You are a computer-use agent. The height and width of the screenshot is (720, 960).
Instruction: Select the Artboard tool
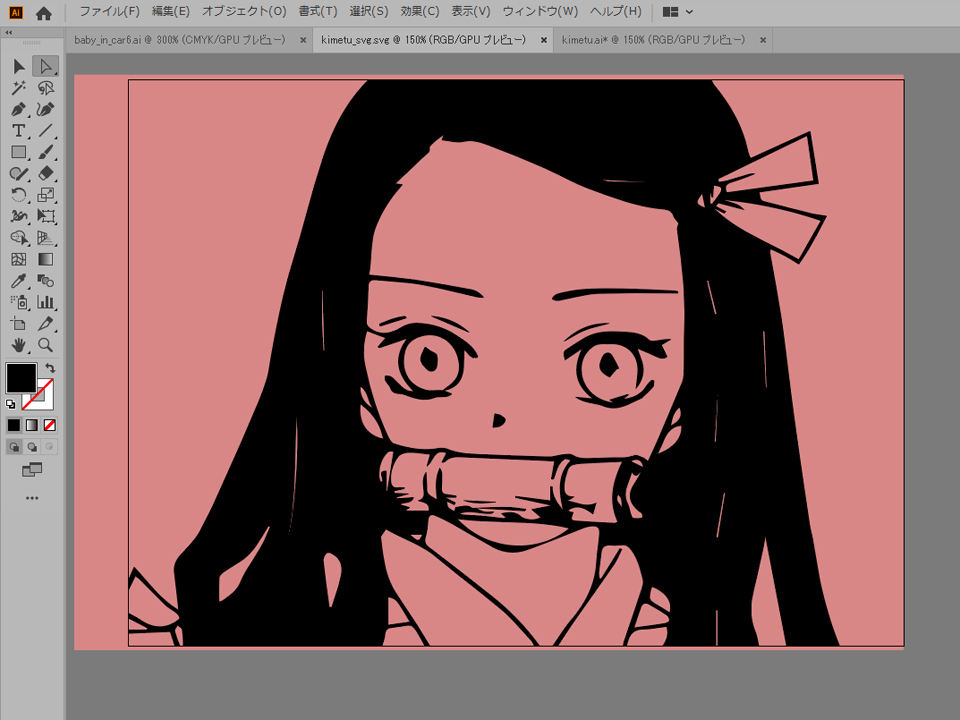click(19, 324)
